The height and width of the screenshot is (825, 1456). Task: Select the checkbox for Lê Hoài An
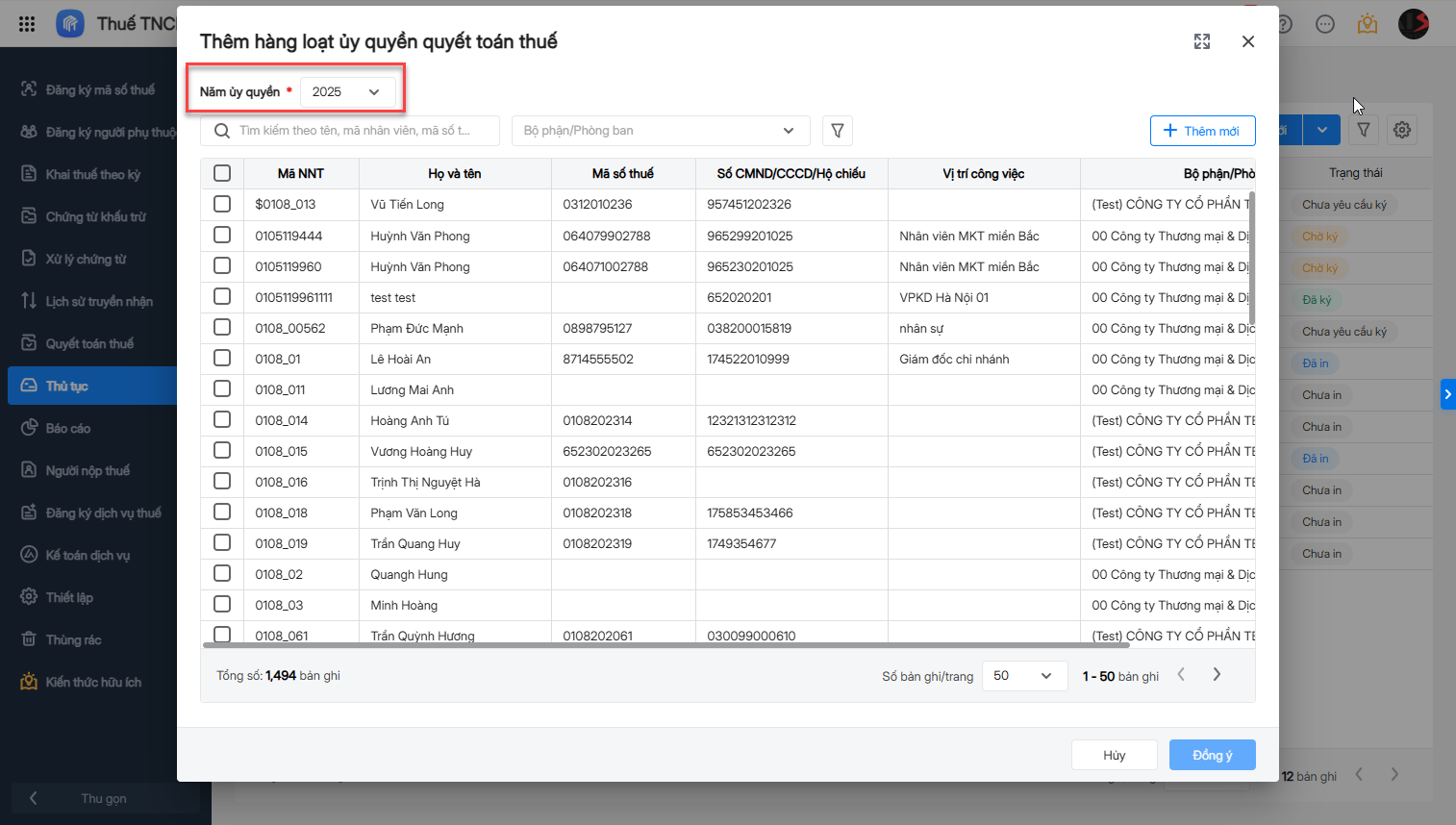[x=222, y=358]
